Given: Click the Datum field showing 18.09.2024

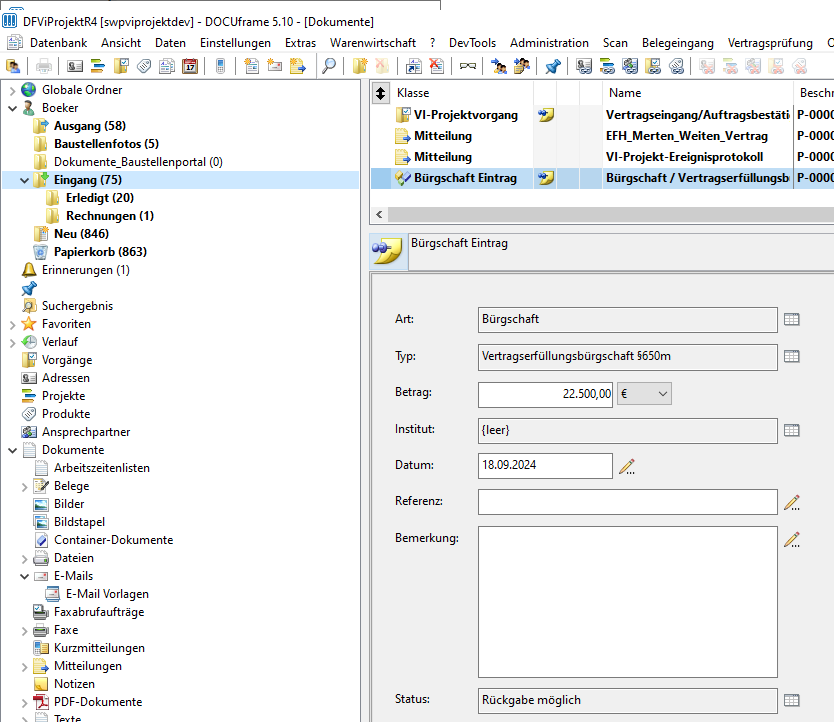Looking at the screenshot, I should [545, 466].
